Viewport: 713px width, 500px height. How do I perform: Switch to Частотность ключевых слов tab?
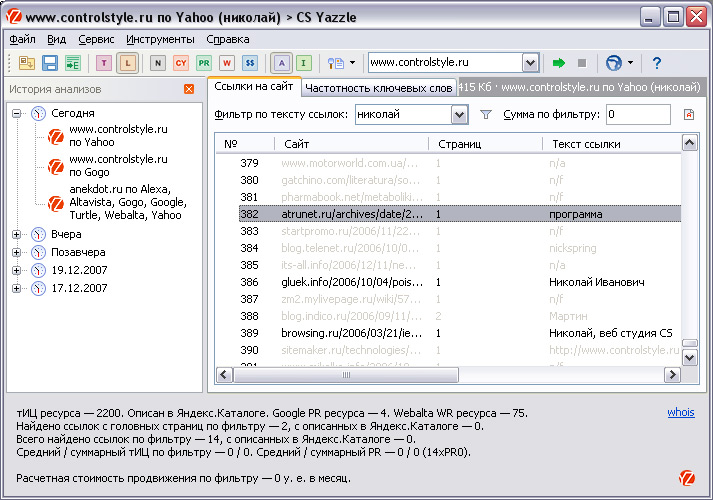[x=379, y=88]
